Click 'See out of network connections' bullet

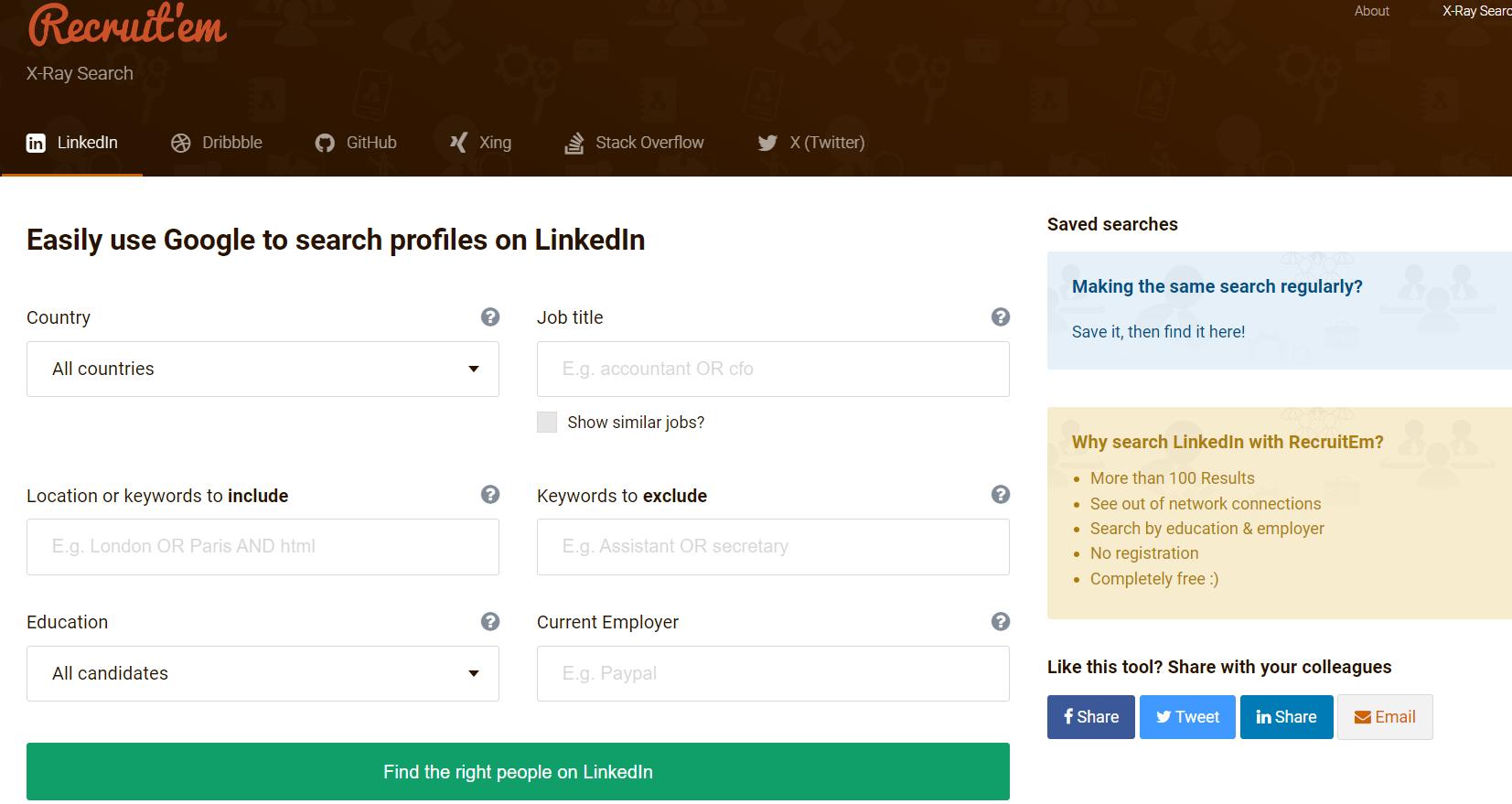1205,504
